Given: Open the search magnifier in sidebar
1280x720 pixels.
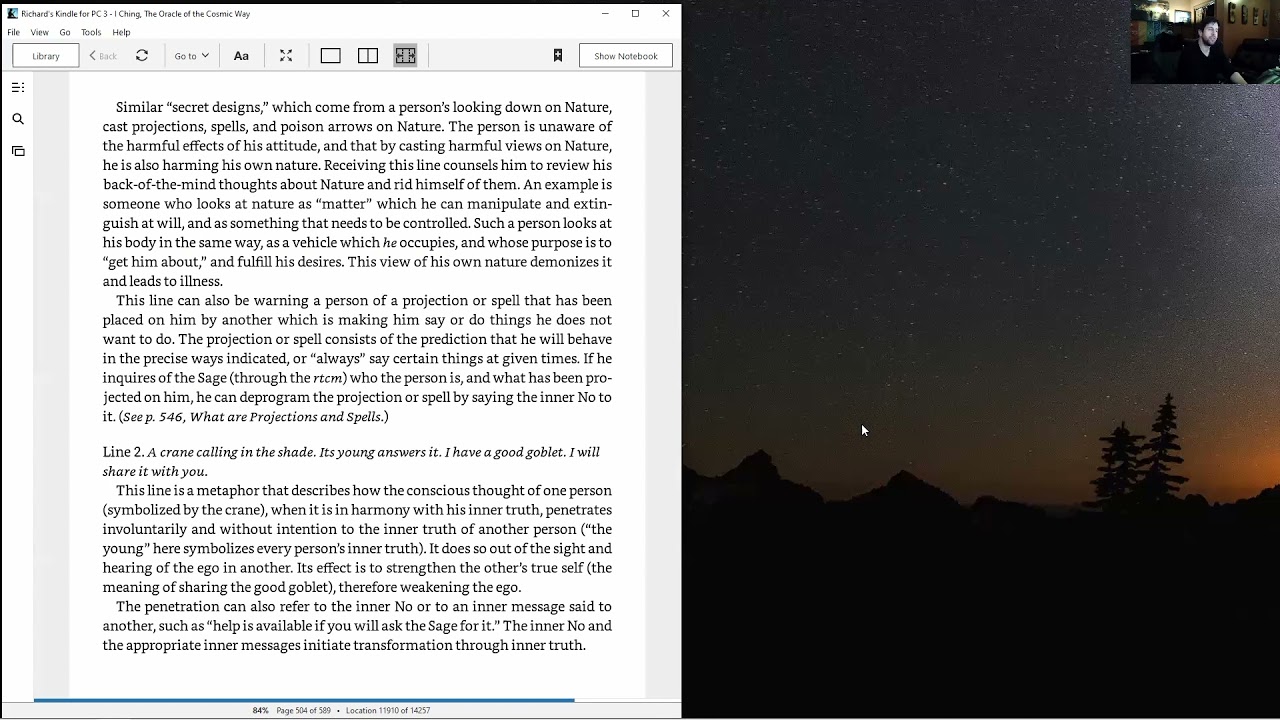Looking at the screenshot, I should tap(18, 119).
